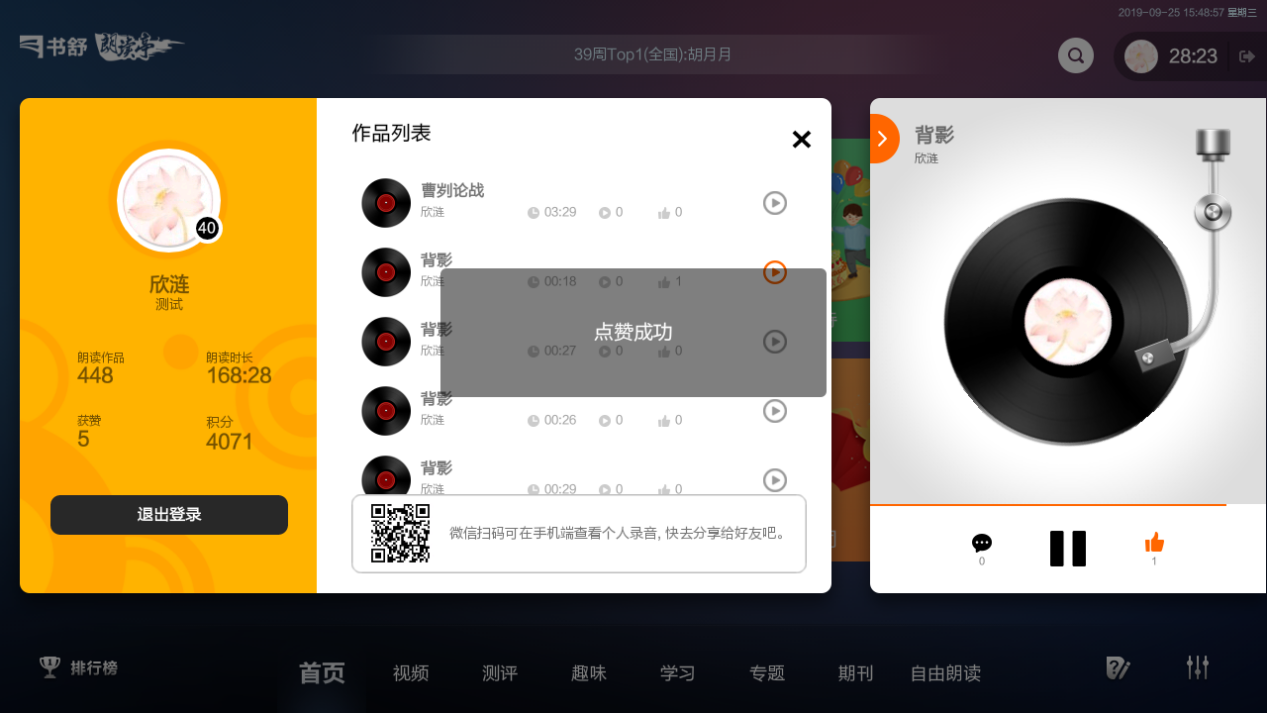This screenshot has width=1267, height=713.
Task: Select the 首页 navigation tab
Action: (x=322, y=673)
